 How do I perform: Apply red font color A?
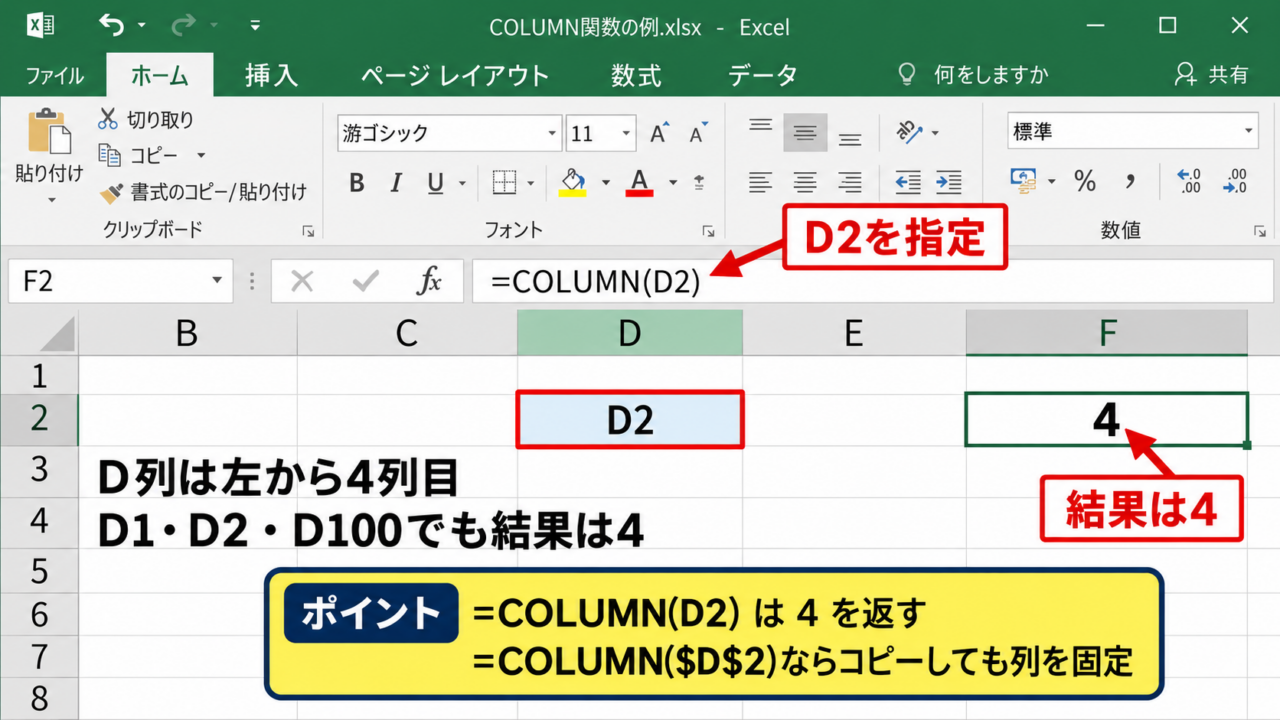(640, 182)
